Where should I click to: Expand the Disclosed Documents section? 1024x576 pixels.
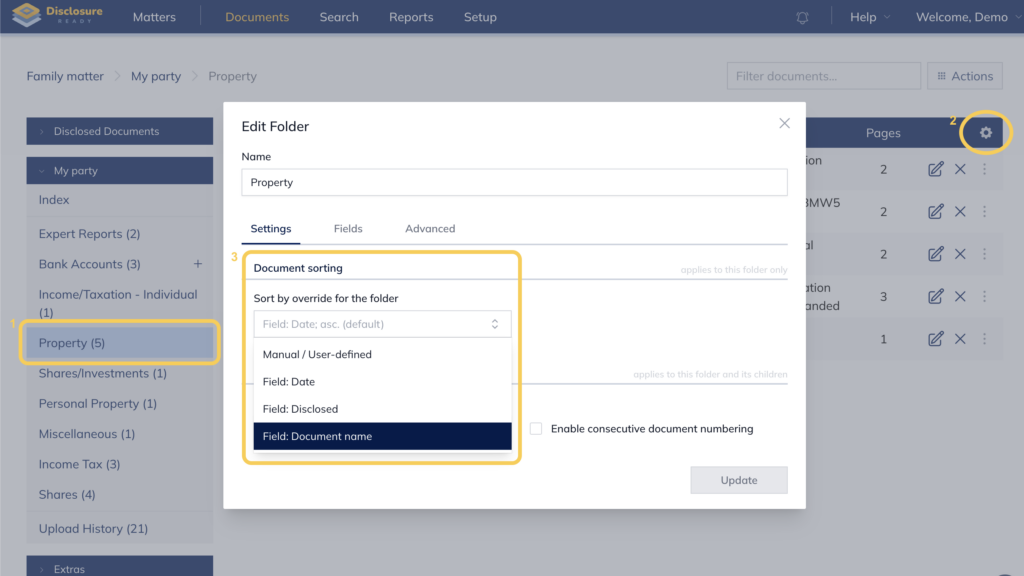119,131
